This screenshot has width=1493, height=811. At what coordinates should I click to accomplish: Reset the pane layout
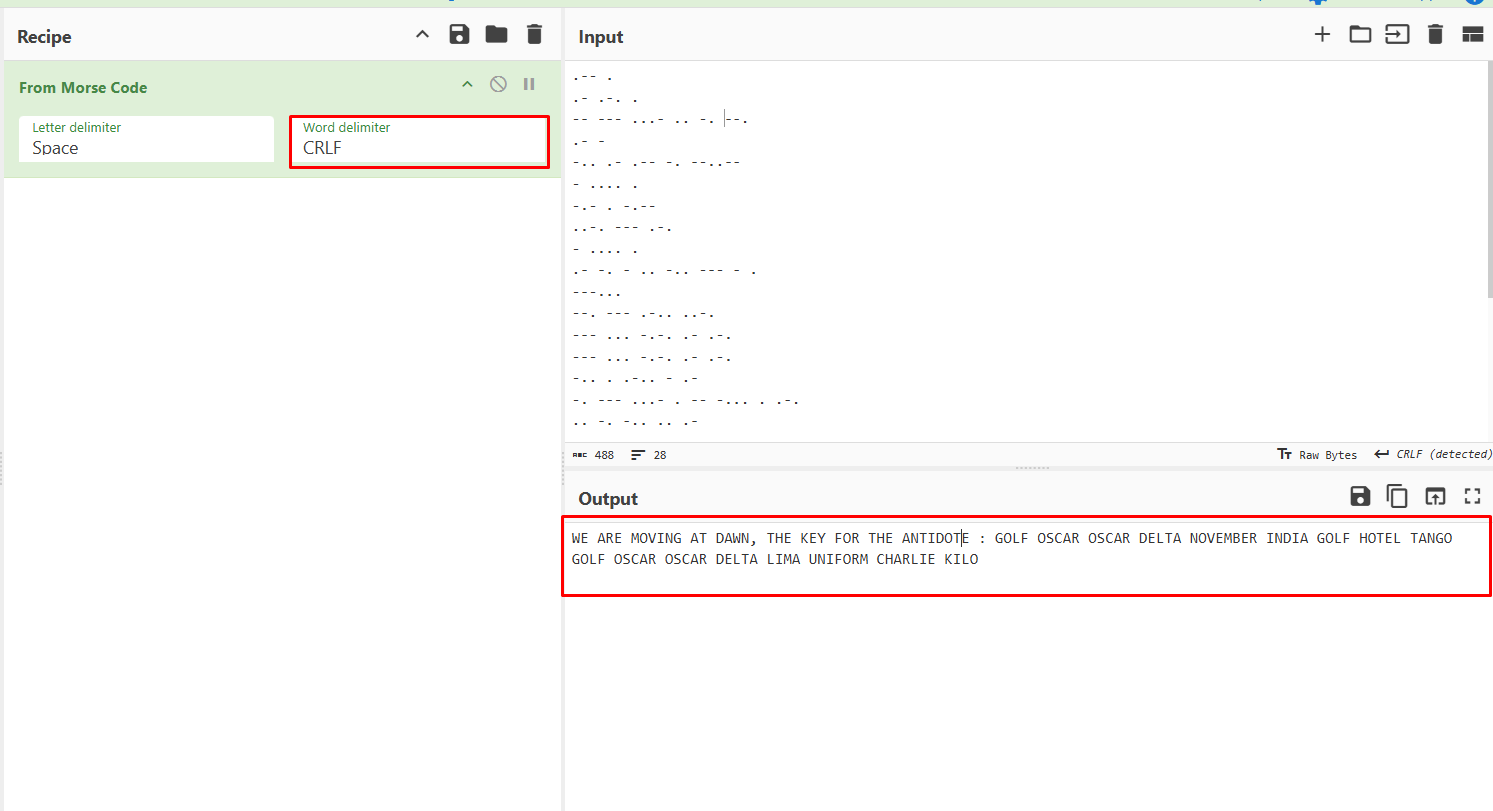1472,35
